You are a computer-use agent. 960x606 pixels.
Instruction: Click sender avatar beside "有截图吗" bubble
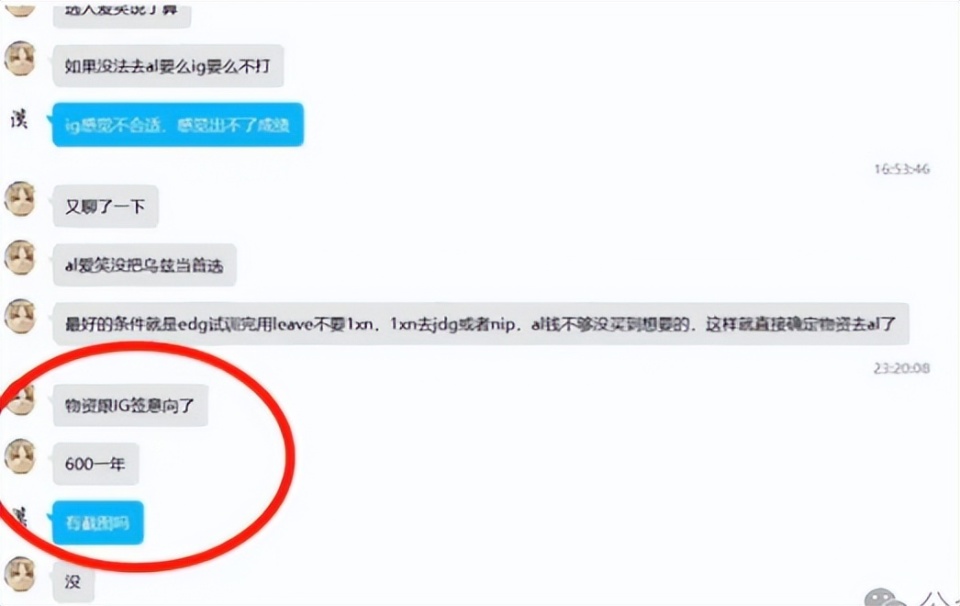[21, 517]
